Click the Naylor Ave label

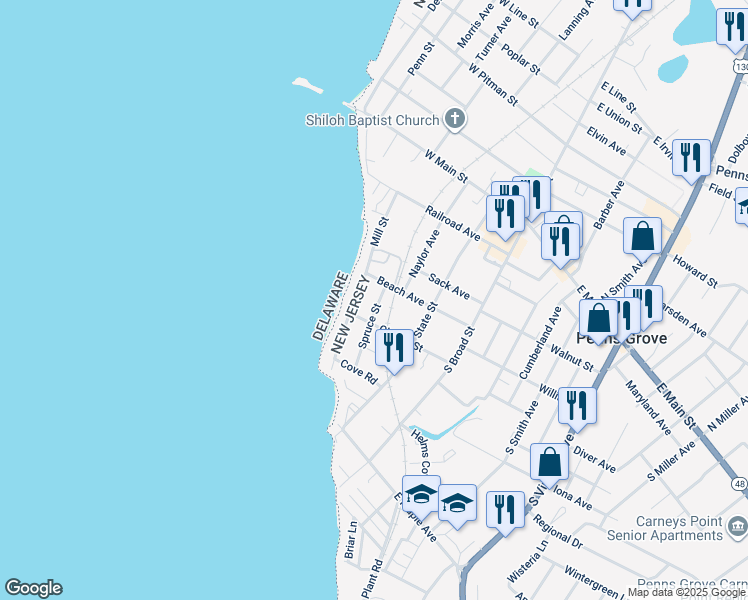click(x=424, y=253)
